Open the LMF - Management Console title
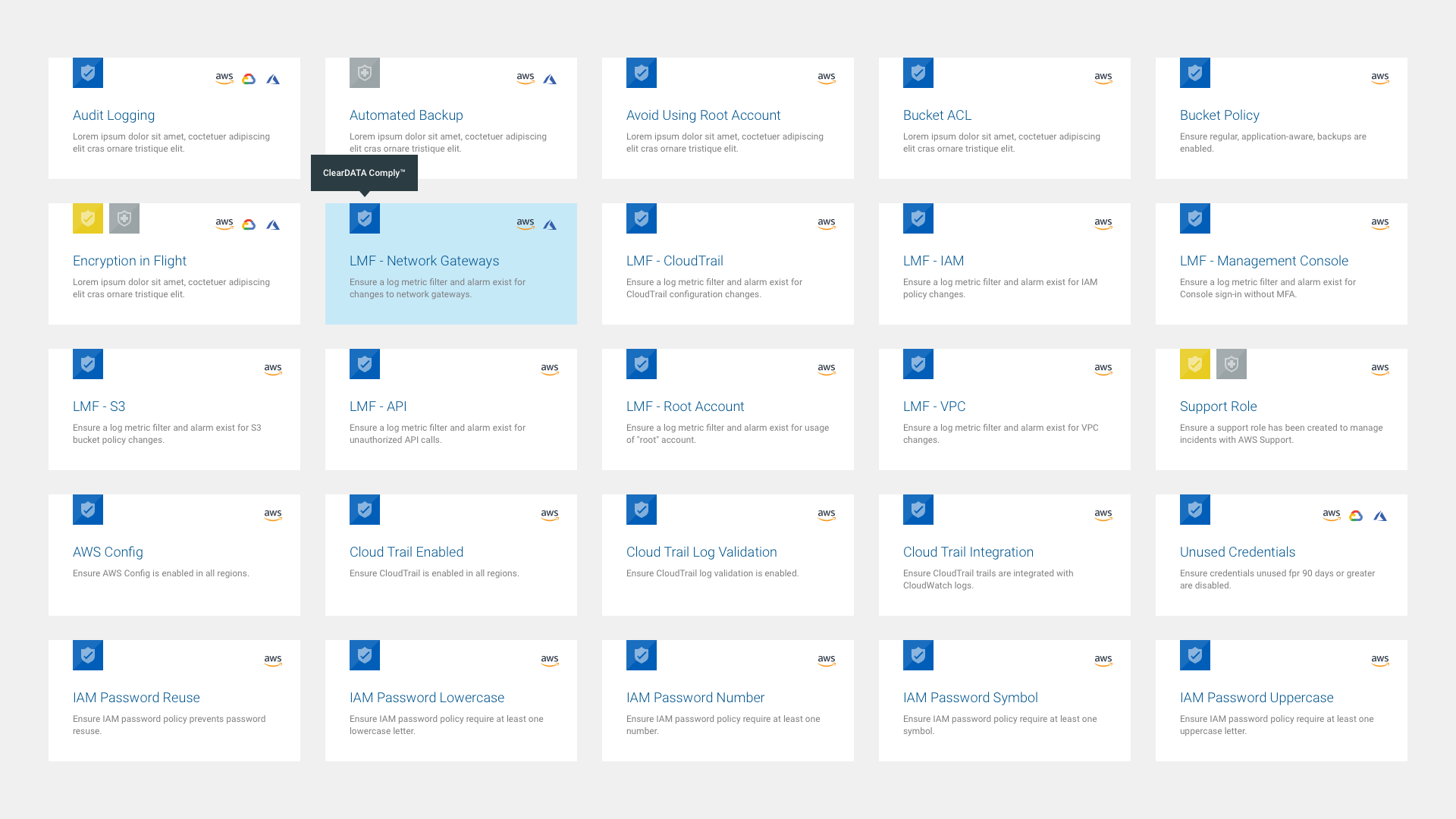Screen dimensions: 1456x819 click(1263, 261)
